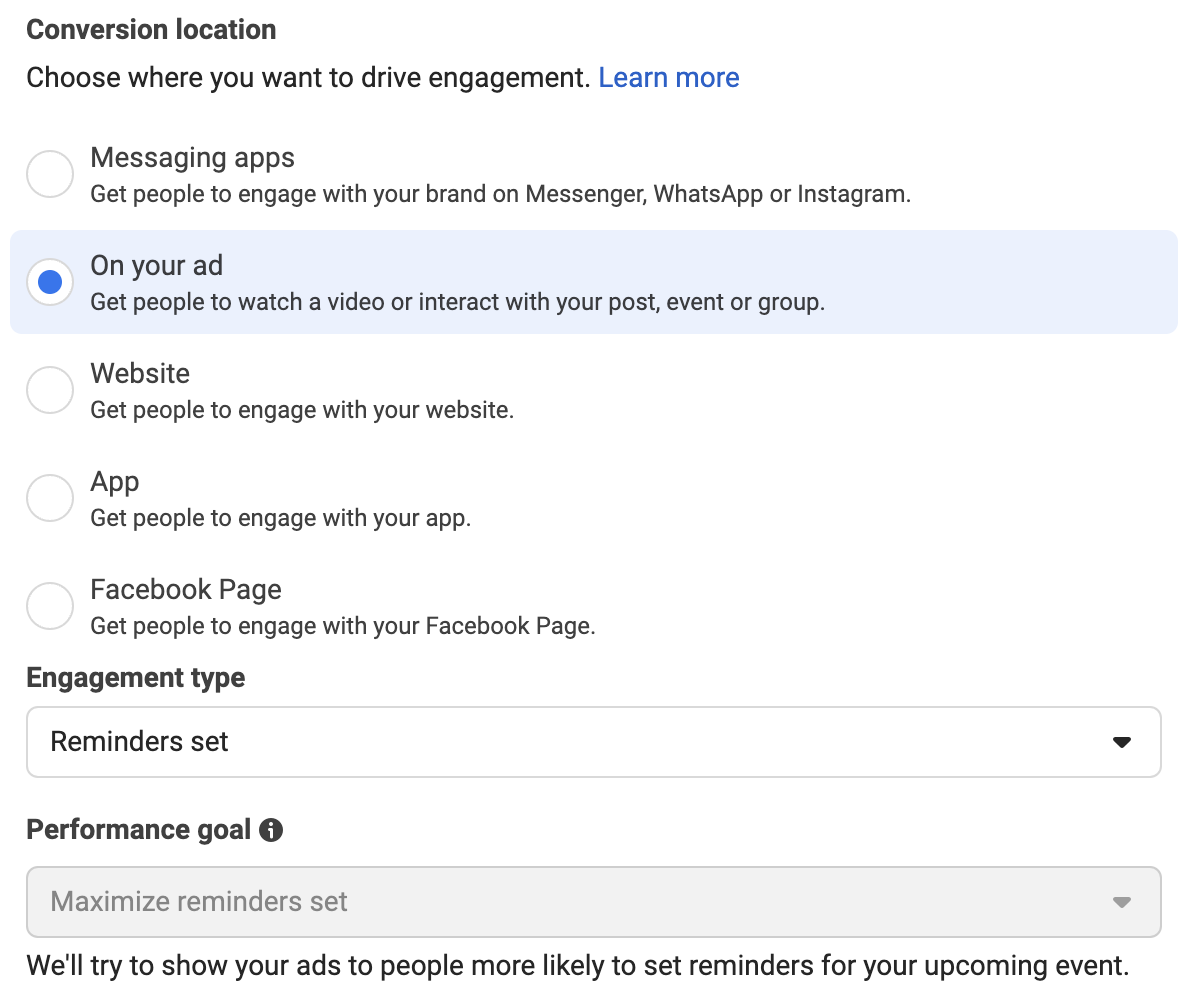
Task: Click the 'Facebook Page' option label
Action: (186, 589)
